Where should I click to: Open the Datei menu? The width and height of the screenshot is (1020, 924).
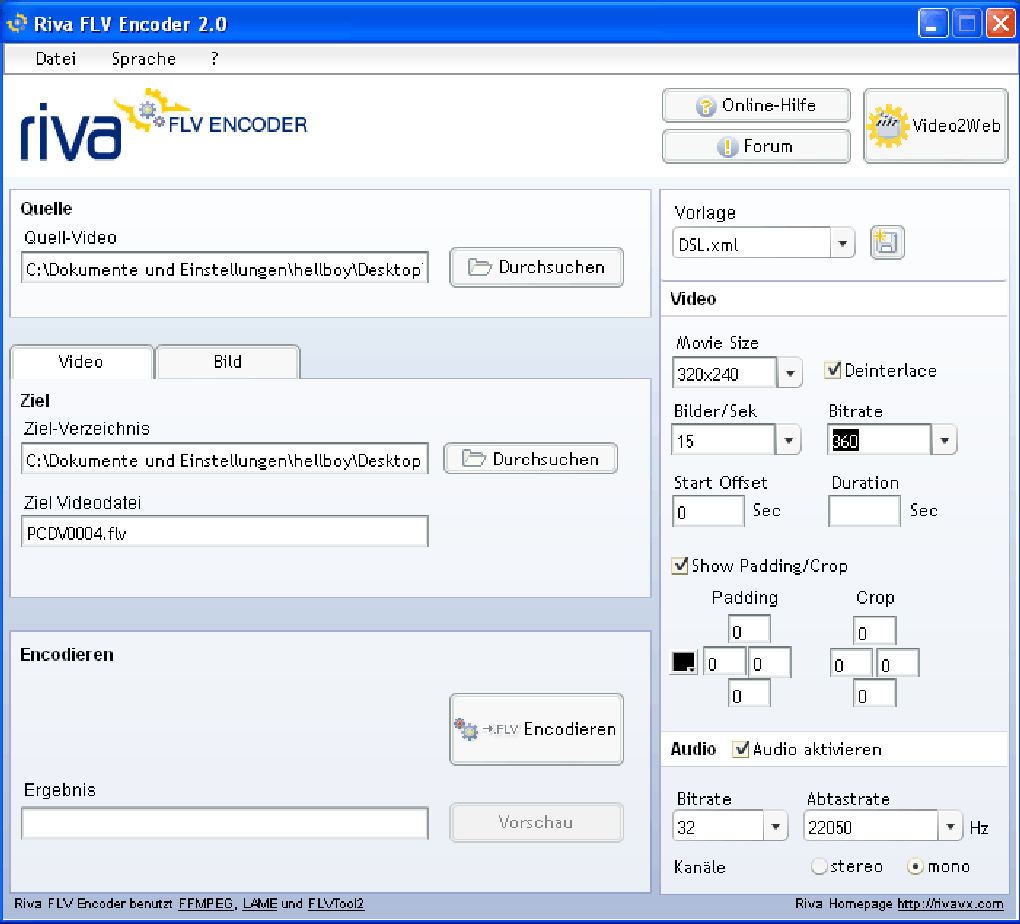click(56, 59)
